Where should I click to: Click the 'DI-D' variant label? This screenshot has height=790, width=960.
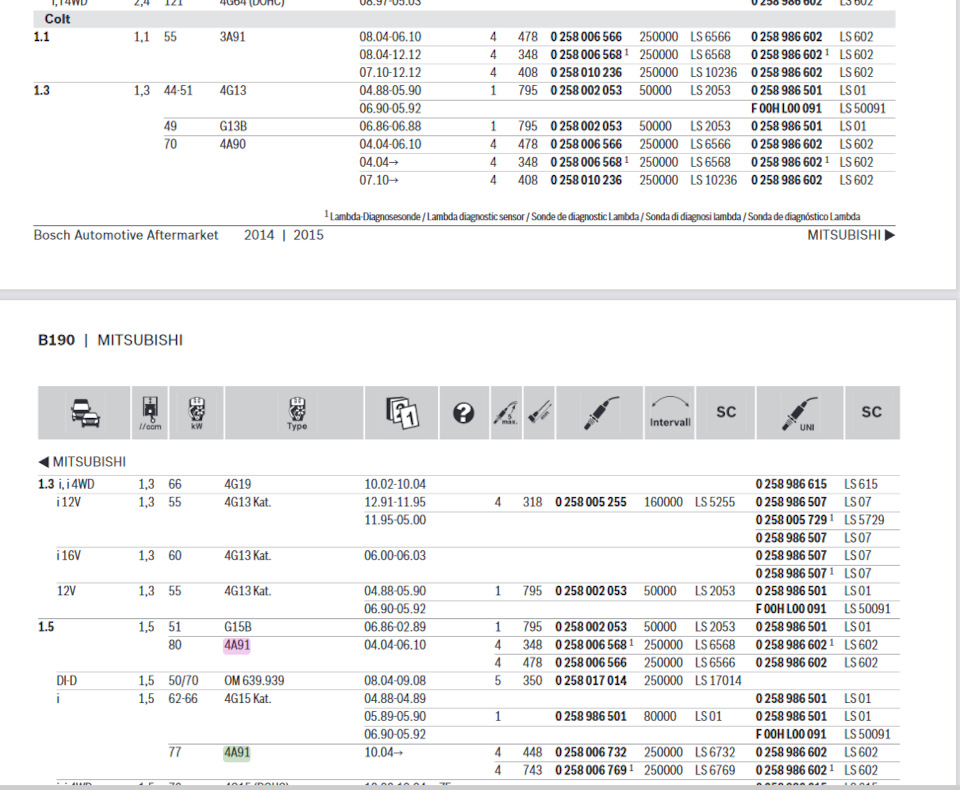tap(67, 681)
